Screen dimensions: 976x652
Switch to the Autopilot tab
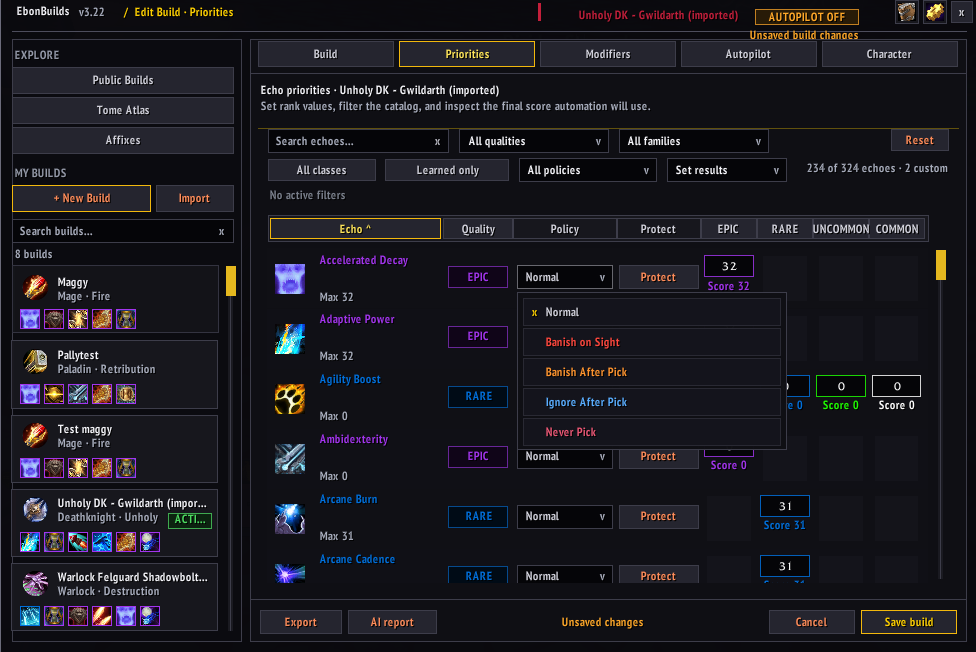pos(748,54)
